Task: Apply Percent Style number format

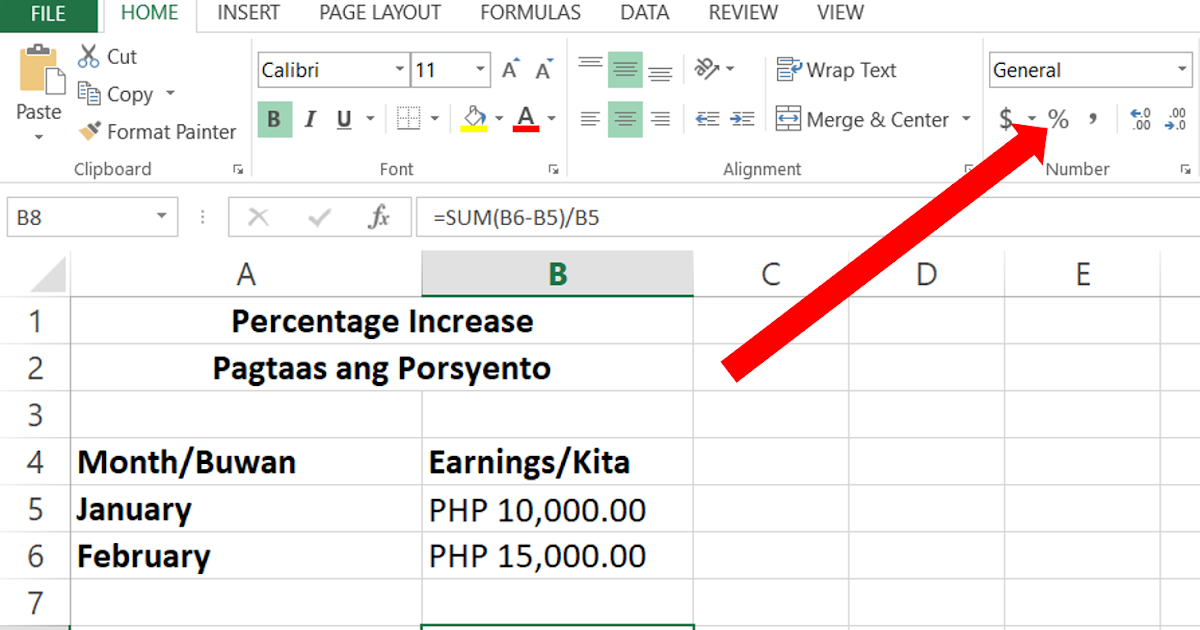Action: pyautogui.click(x=1058, y=119)
